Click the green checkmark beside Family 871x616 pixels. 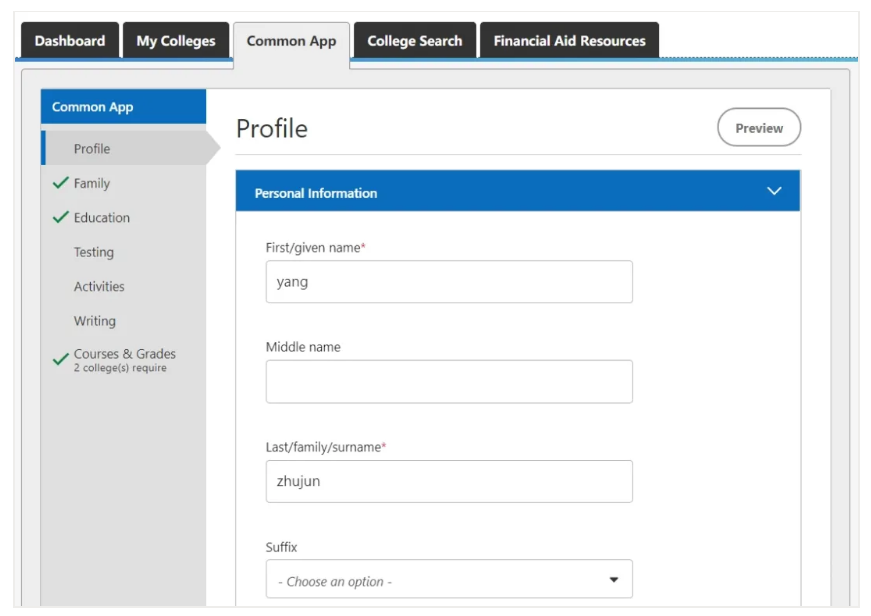[x=60, y=183]
